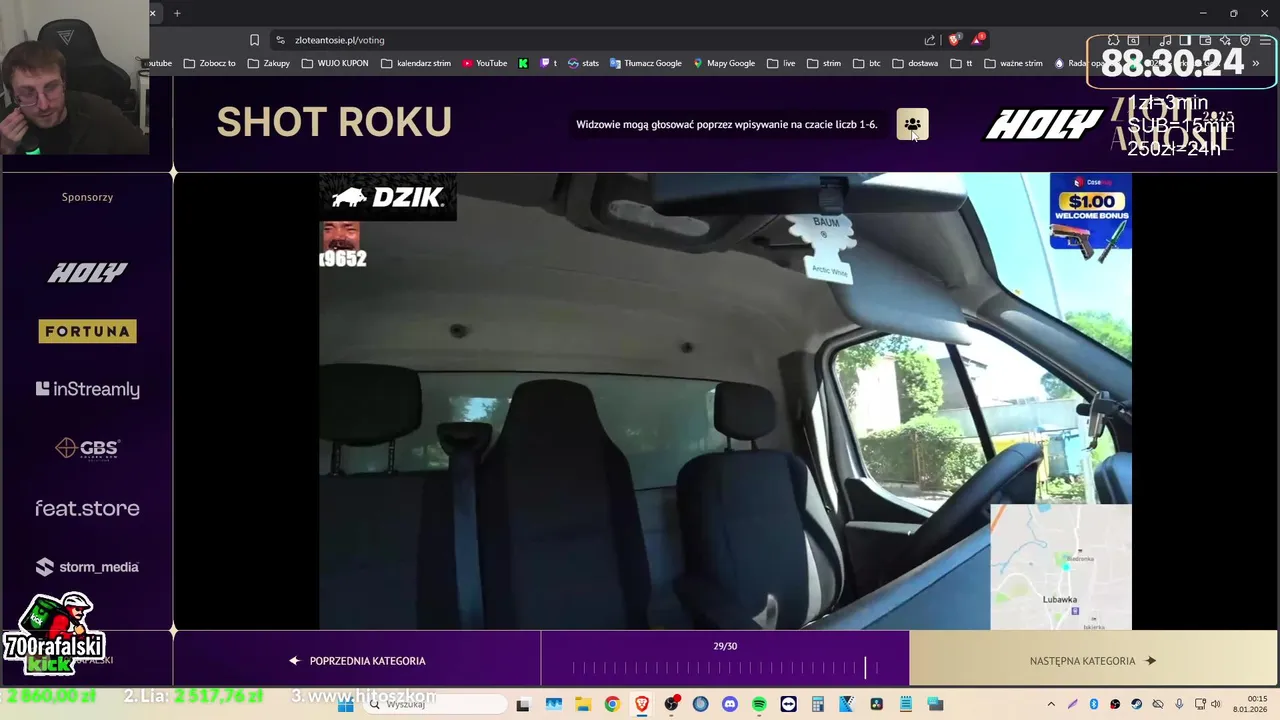Open Discord from the taskbar

pyautogui.click(x=730, y=704)
